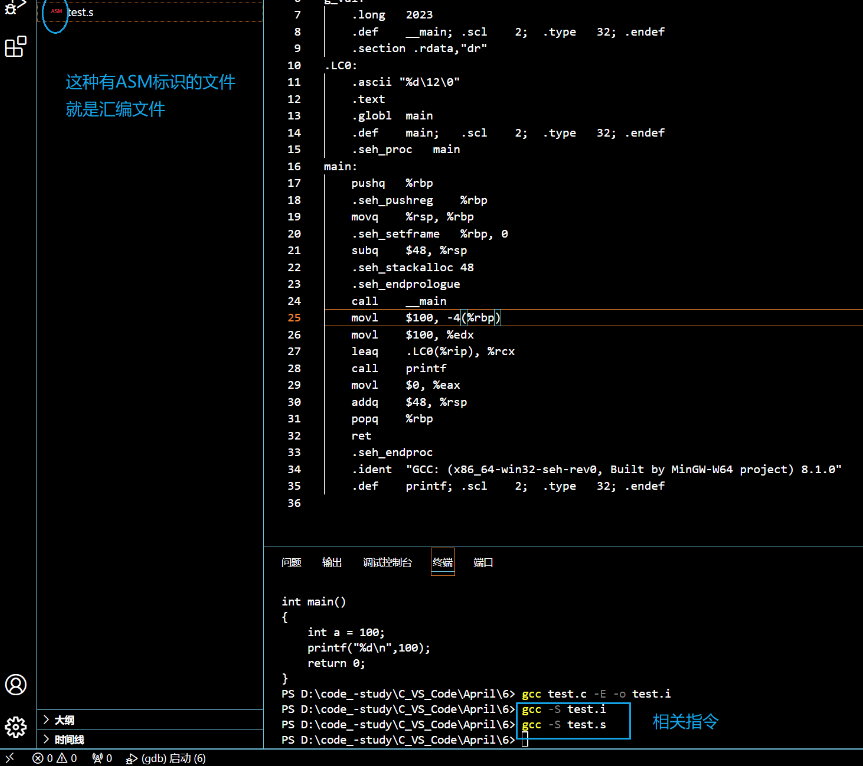863x766 pixels.
Task: Open the 调试控制台 tab
Action: [x=387, y=562]
